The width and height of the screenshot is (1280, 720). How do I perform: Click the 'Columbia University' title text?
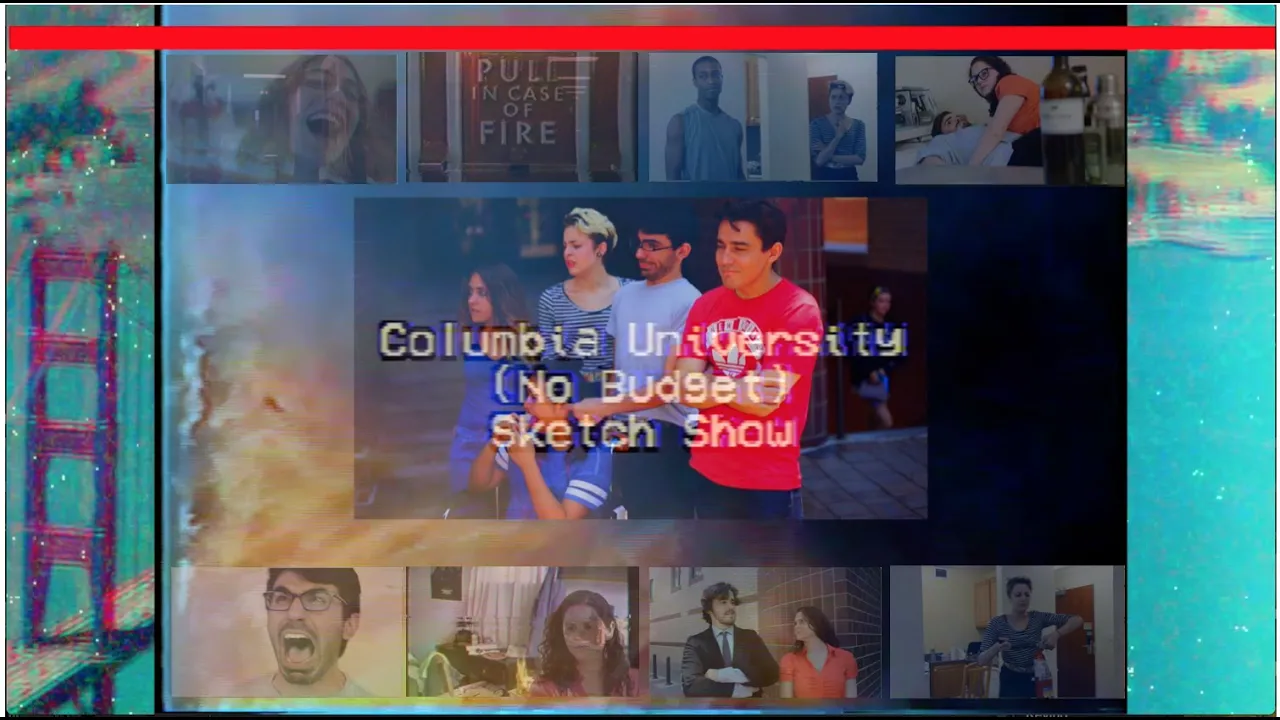(x=642, y=341)
